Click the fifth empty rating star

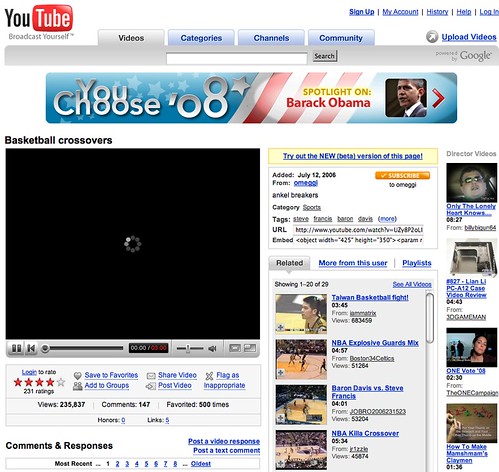point(61,382)
